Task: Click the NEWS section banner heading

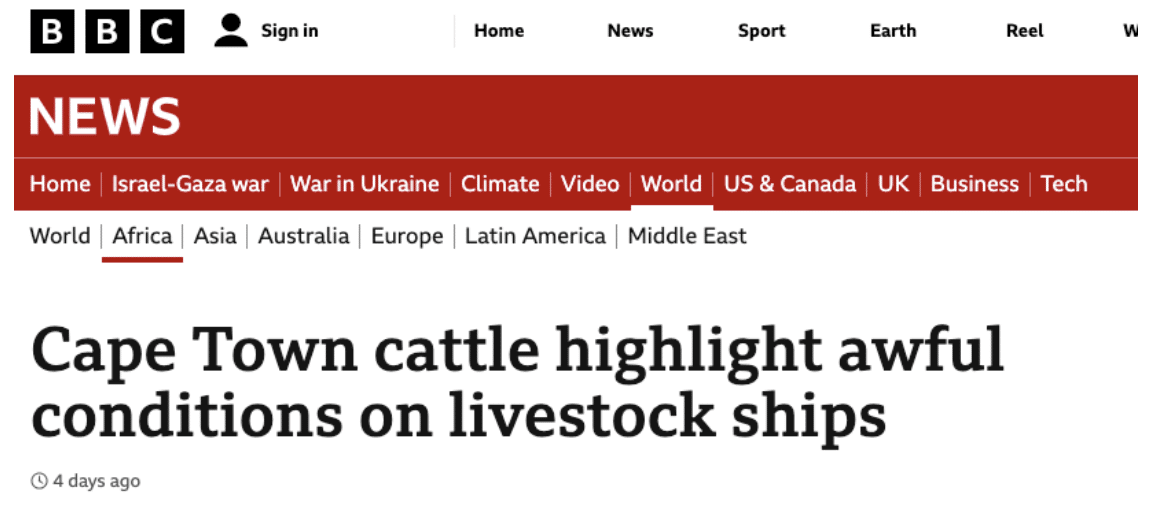Action: coord(105,117)
